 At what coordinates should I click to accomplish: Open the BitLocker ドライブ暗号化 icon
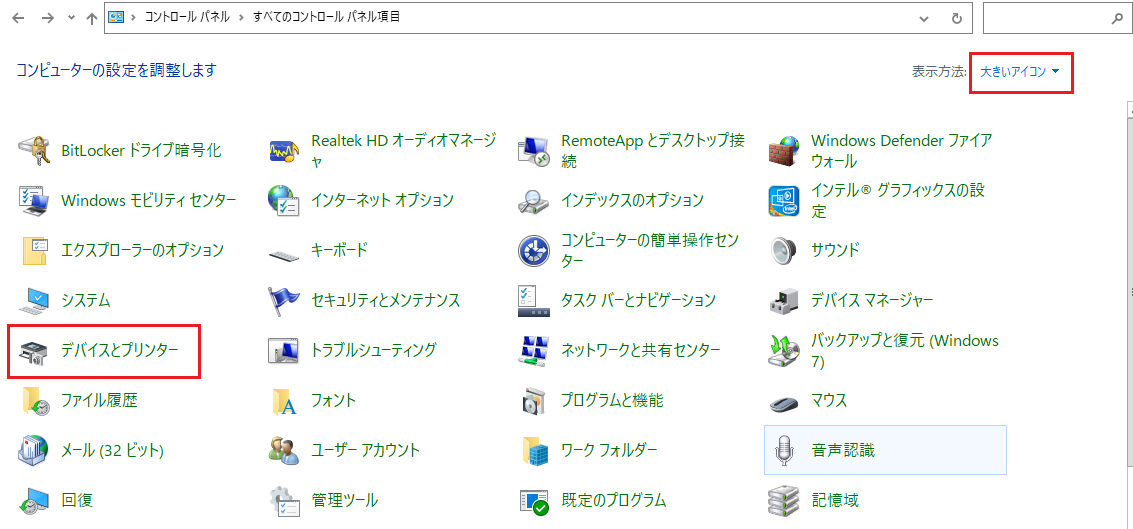pos(33,150)
